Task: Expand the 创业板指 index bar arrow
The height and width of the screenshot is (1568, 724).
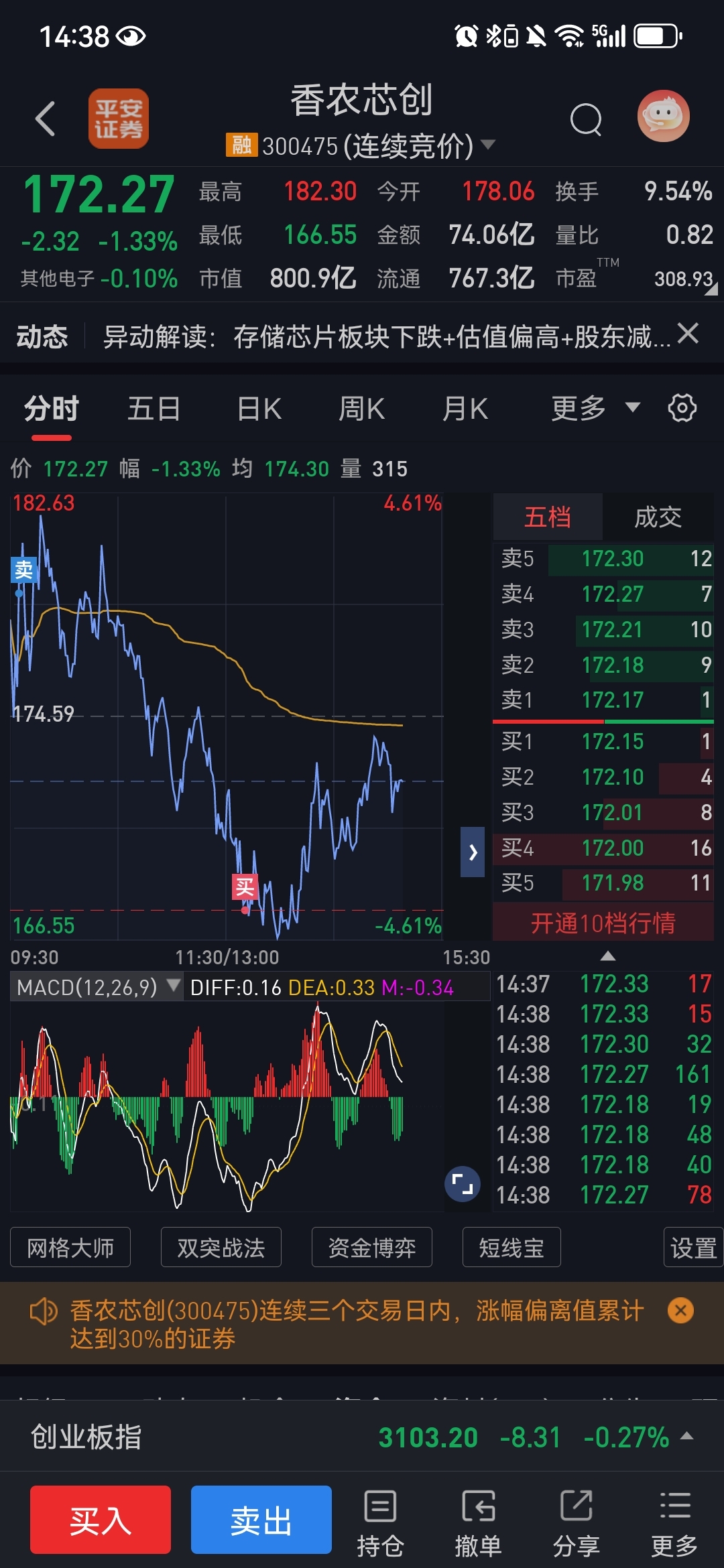Action: [x=686, y=1435]
